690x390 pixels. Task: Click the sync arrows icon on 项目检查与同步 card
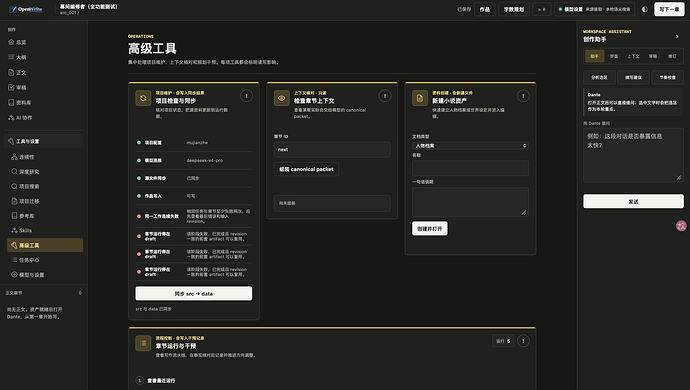(x=143, y=98)
